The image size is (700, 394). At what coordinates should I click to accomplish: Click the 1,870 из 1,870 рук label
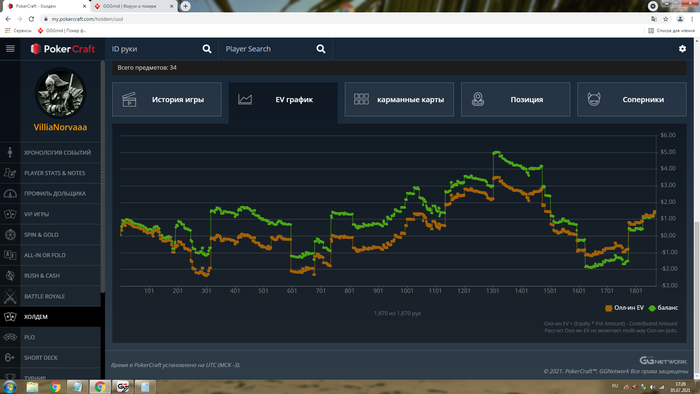[397, 313]
